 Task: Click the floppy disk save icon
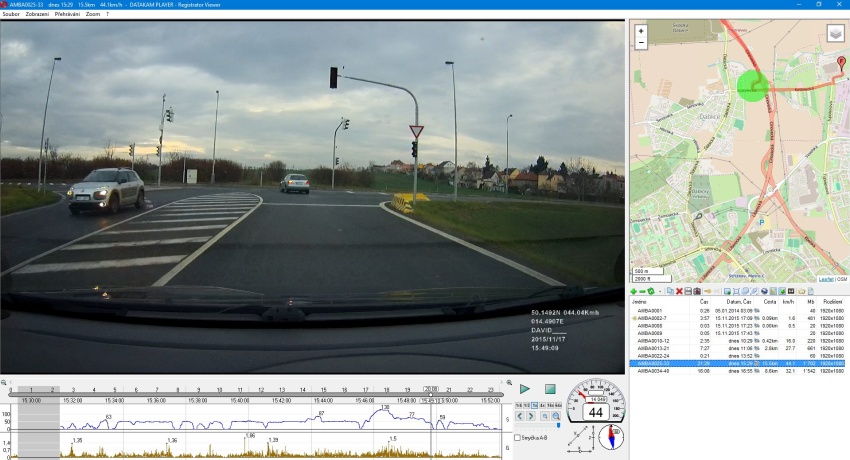(688, 291)
